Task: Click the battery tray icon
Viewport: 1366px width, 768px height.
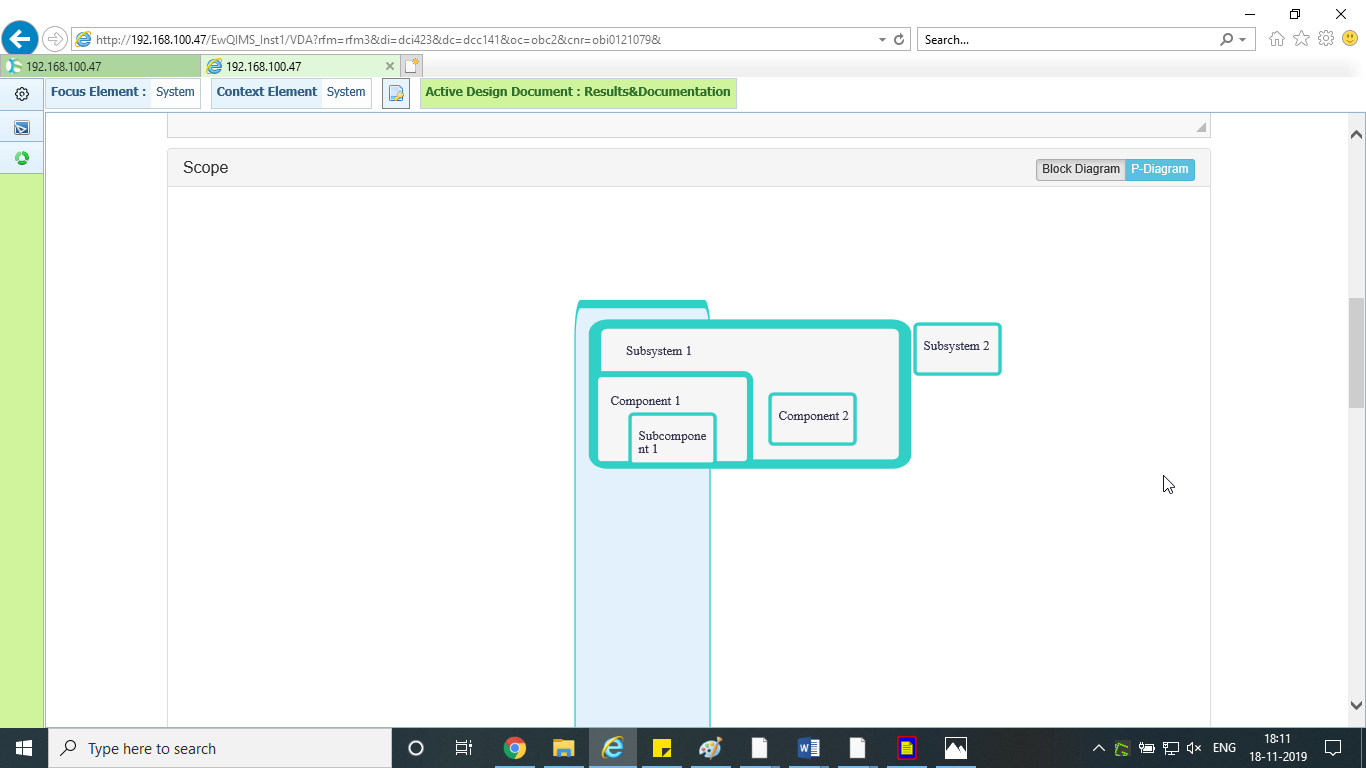Action: coord(1147,748)
